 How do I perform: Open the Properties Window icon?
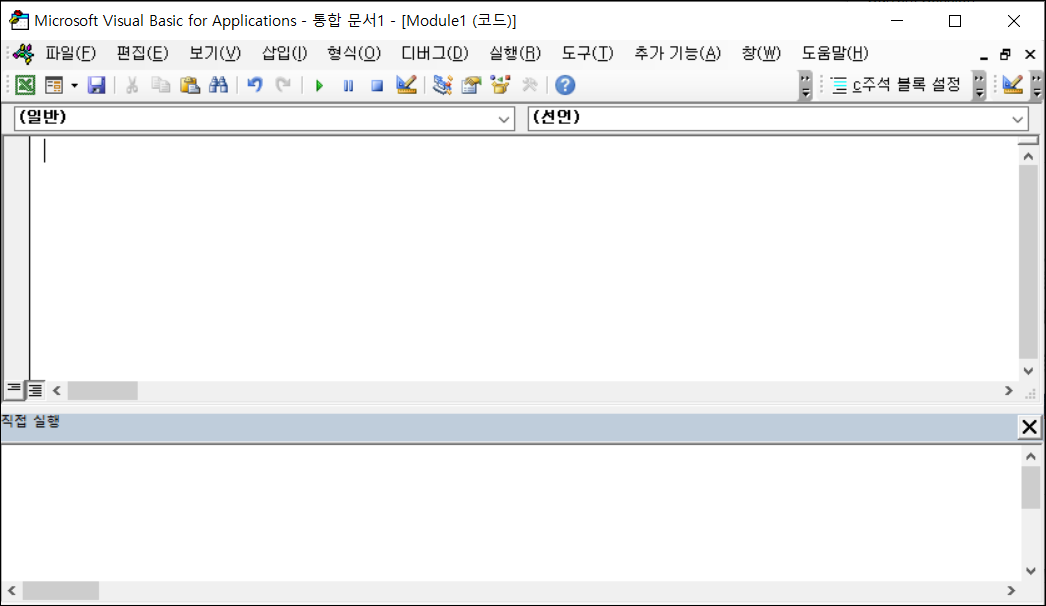point(471,85)
